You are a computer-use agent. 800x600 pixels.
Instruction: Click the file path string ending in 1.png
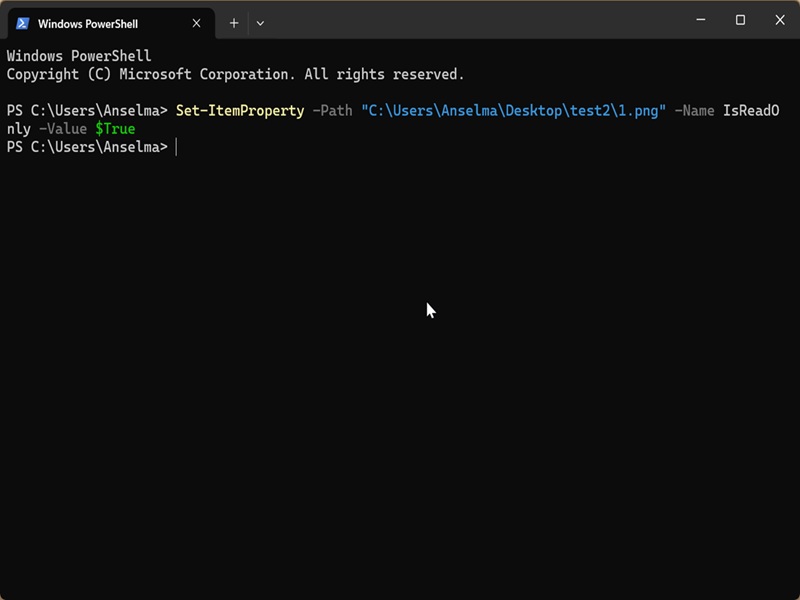coord(513,111)
